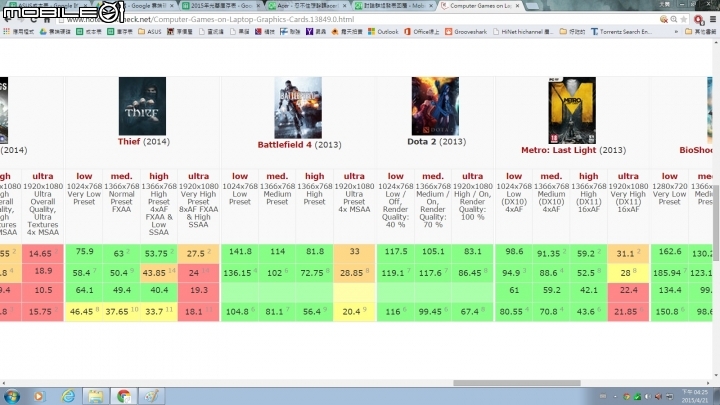The height and width of the screenshot is (405, 720).
Task: Select the Metro low value 98.6
Action: 514,252
